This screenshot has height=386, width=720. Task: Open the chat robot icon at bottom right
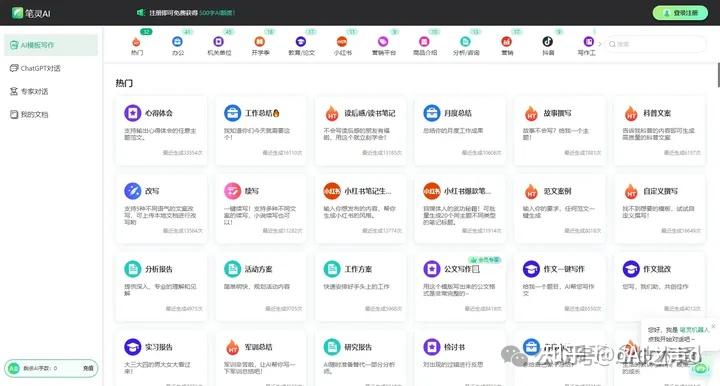tap(701, 368)
